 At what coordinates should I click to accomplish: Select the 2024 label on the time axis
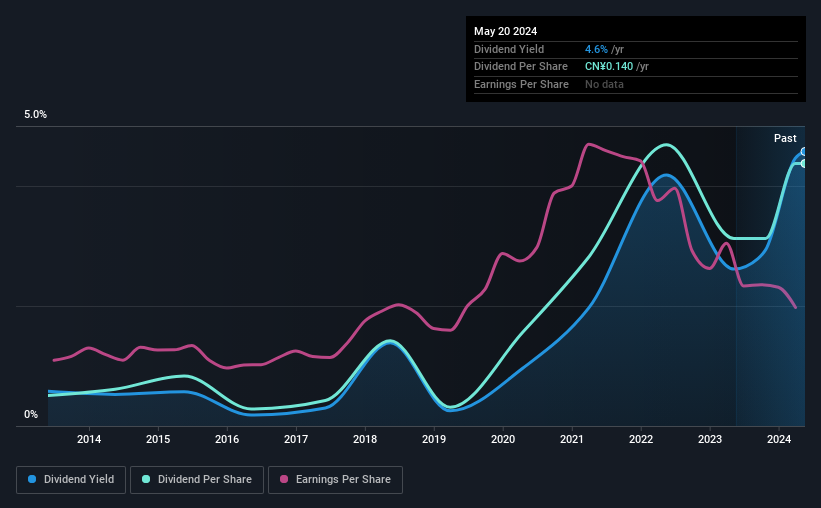point(779,439)
